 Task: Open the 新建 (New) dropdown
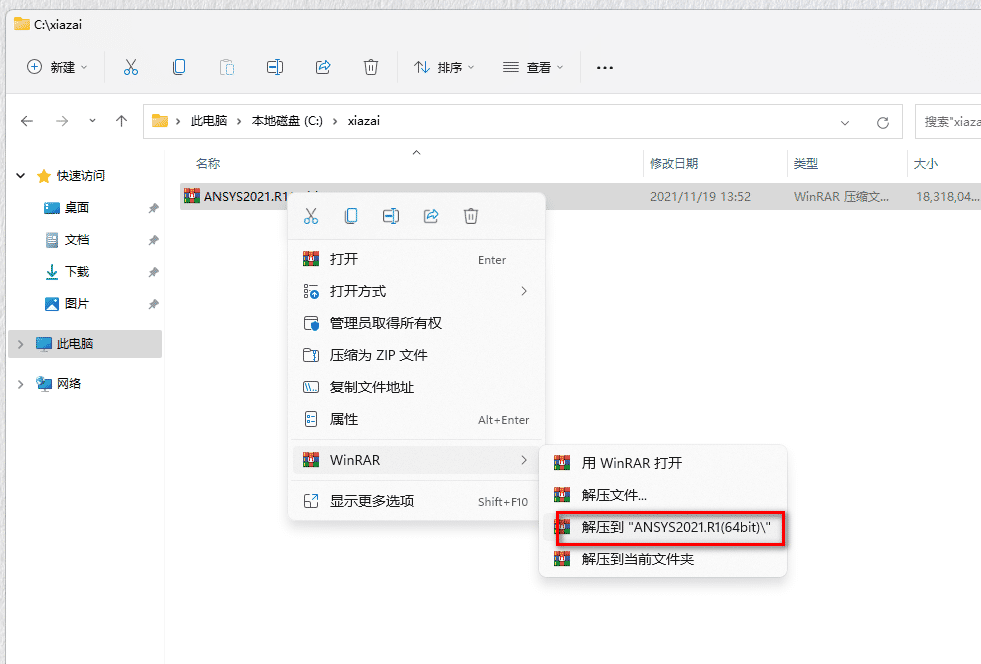point(57,67)
